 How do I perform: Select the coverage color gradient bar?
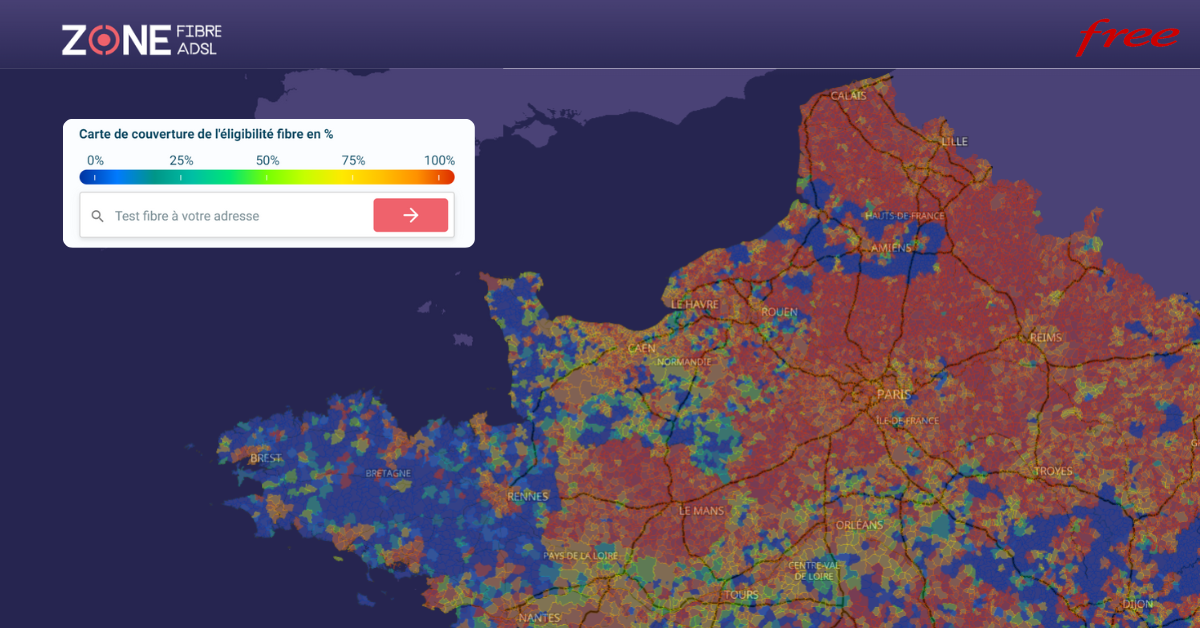pos(267,177)
